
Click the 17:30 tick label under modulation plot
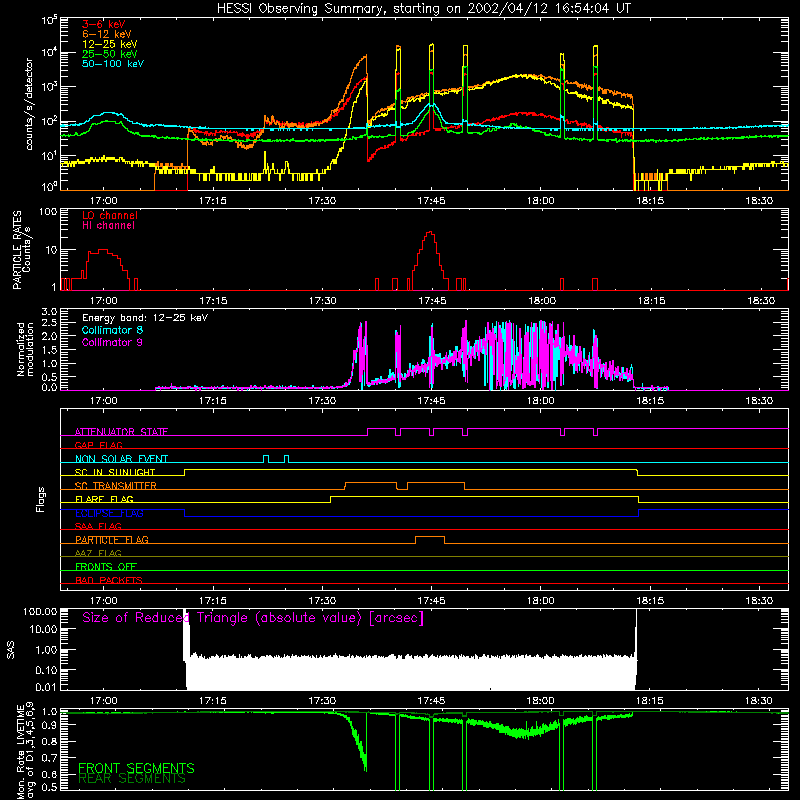pos(322,401)
